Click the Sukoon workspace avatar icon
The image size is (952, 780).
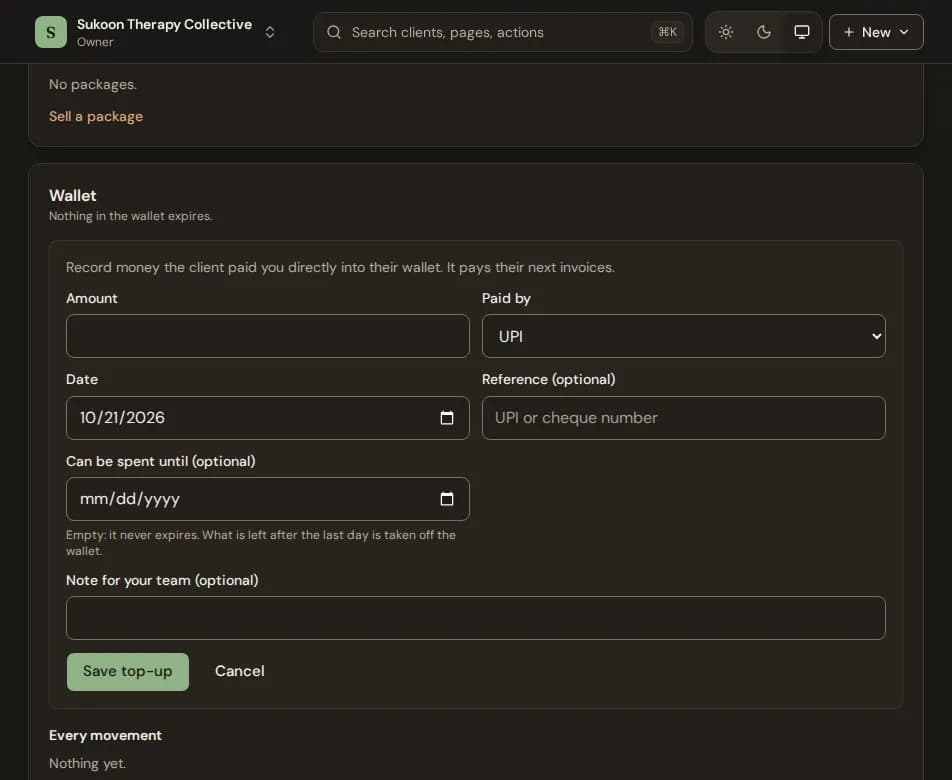[x=51, y=32]
